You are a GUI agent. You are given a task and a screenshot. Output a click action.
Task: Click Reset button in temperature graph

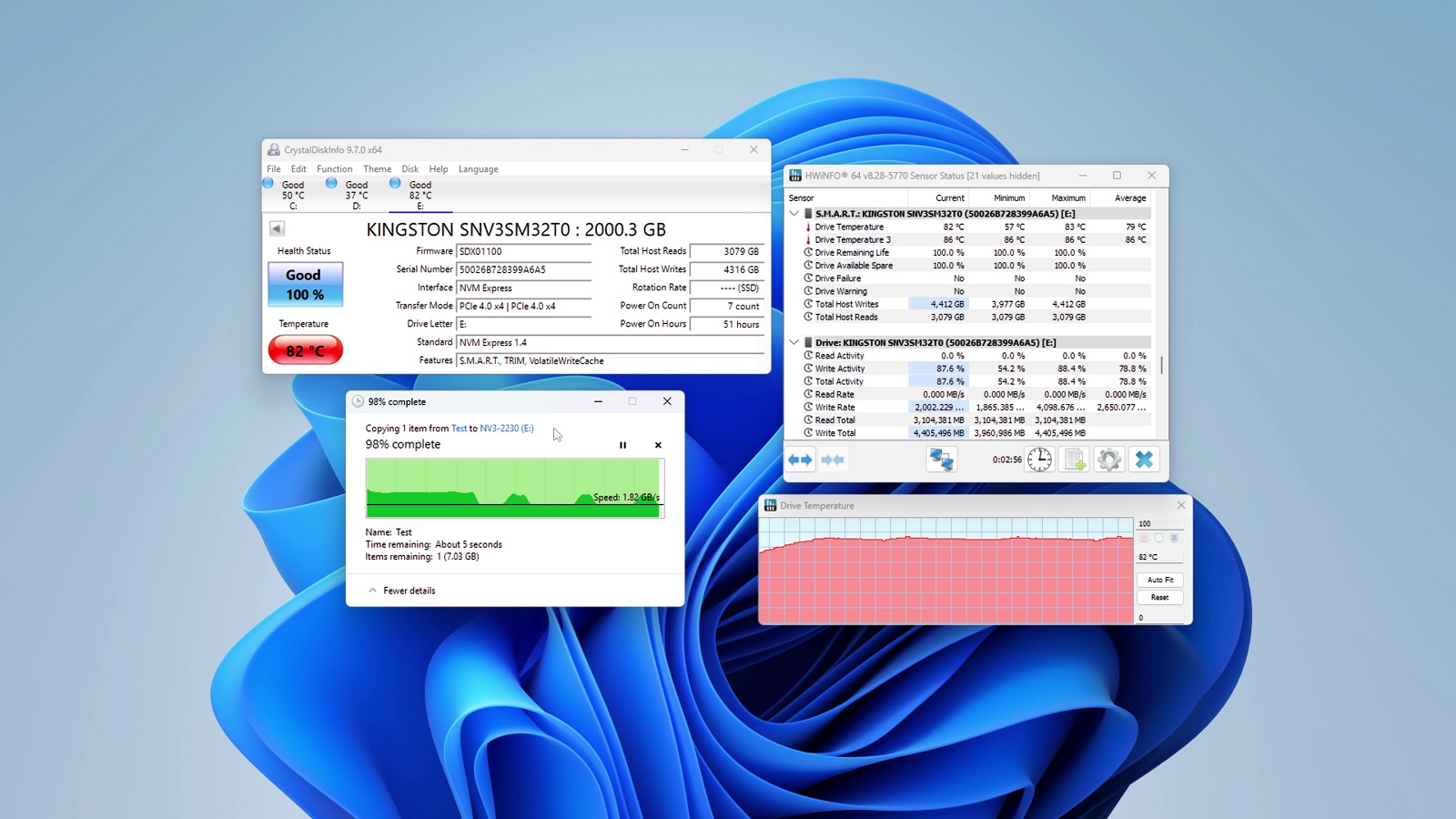pyautogui.click(x=1159, y=598)
